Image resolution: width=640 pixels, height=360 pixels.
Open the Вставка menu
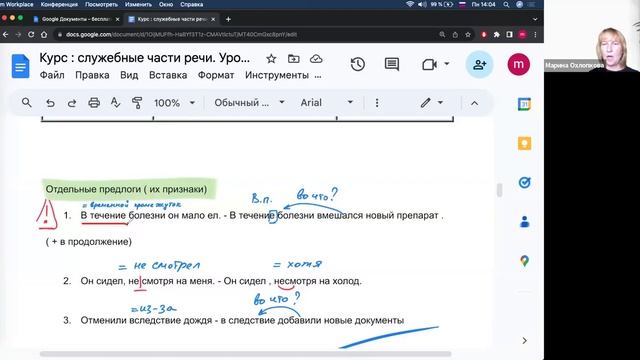click(x=168, y=76)
